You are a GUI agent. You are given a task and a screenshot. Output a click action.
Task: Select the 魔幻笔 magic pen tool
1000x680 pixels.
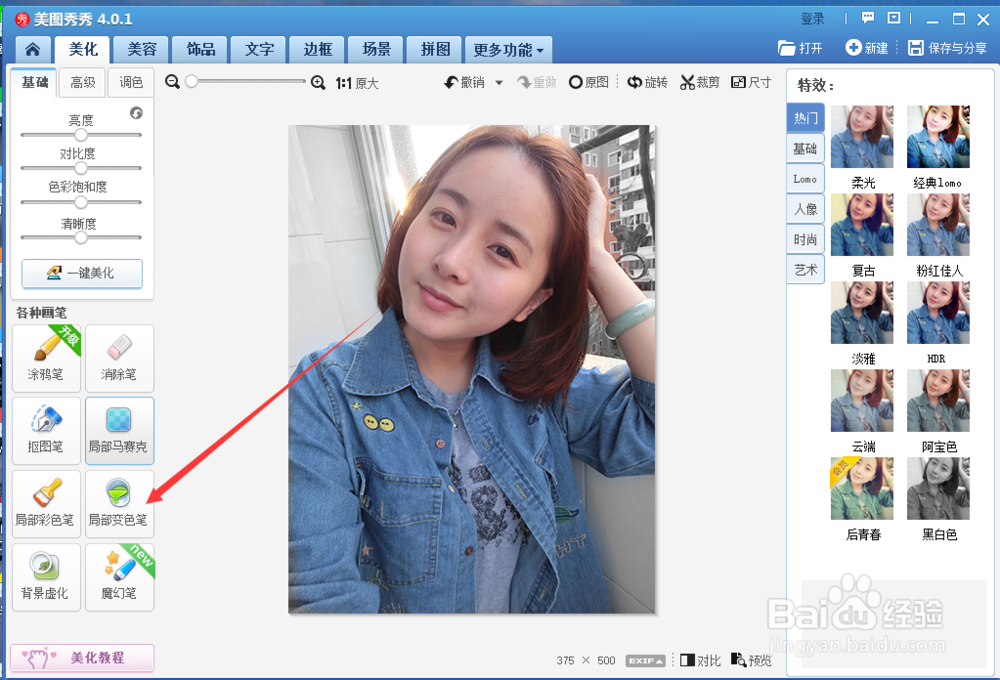click(x=119, y=577)
